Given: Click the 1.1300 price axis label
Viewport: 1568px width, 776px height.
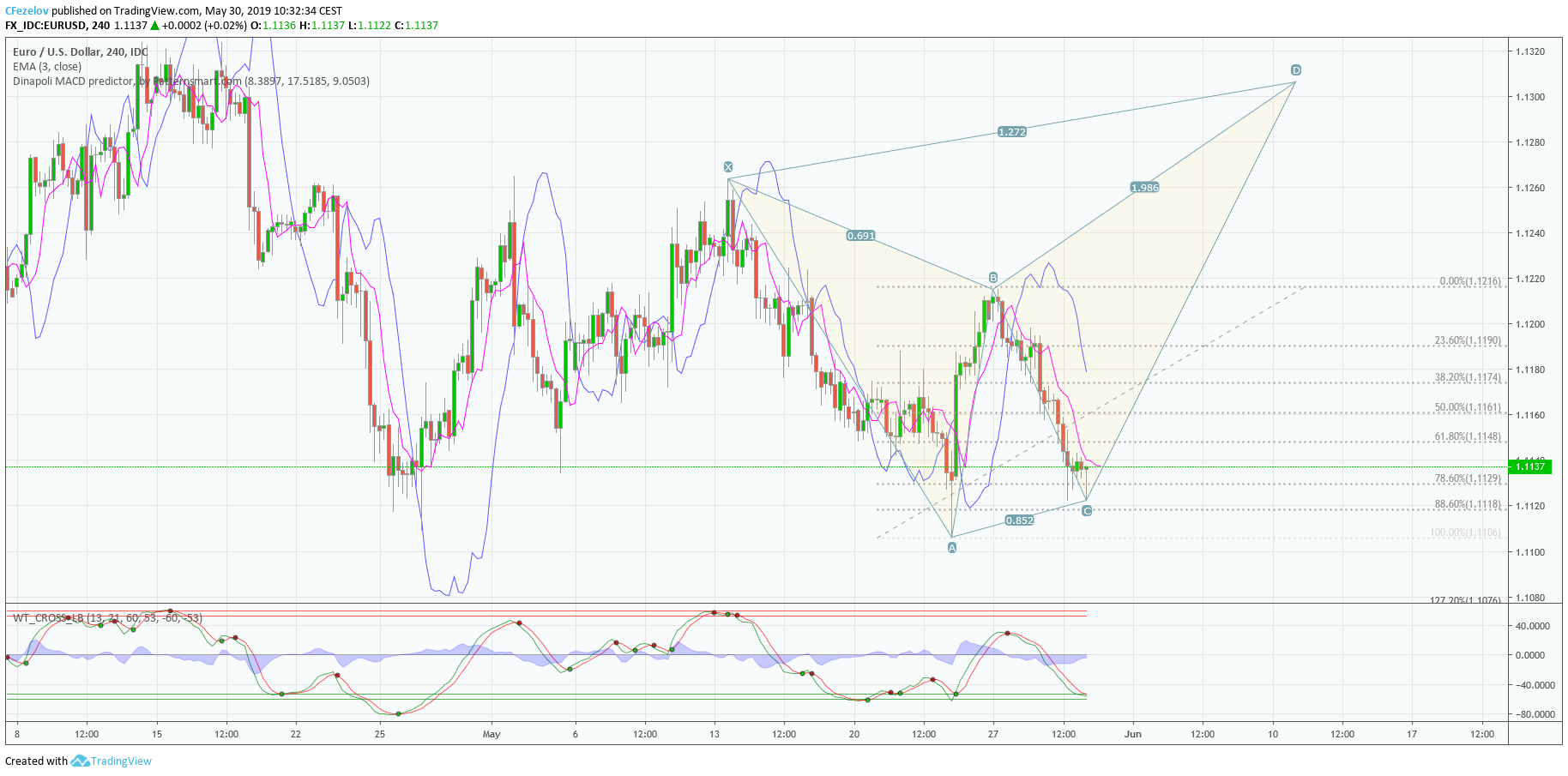Looking at the screenshot, I should [x=1530, y=97].
